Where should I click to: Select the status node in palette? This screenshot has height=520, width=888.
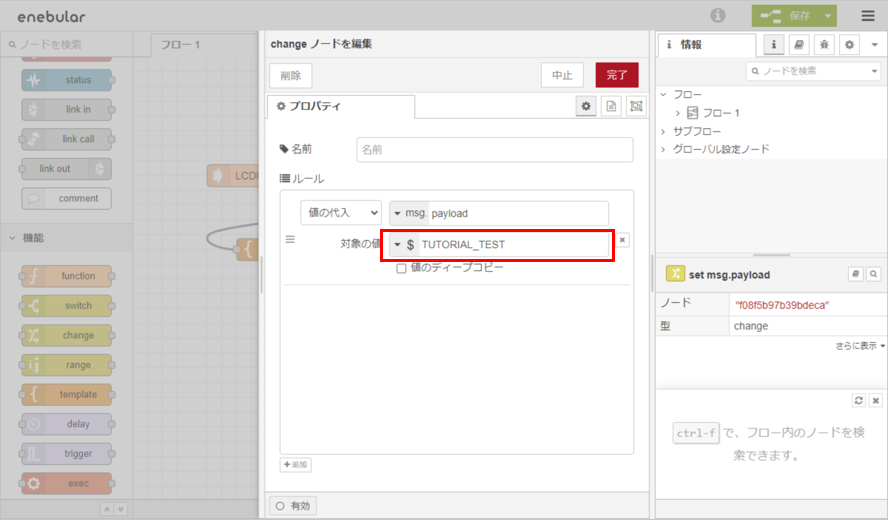[x=67, y=80]
